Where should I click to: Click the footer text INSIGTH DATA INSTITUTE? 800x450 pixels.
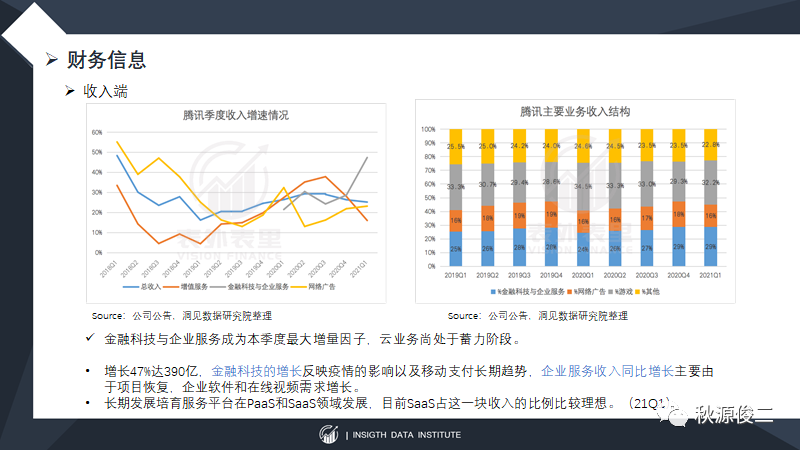(407, 435)
